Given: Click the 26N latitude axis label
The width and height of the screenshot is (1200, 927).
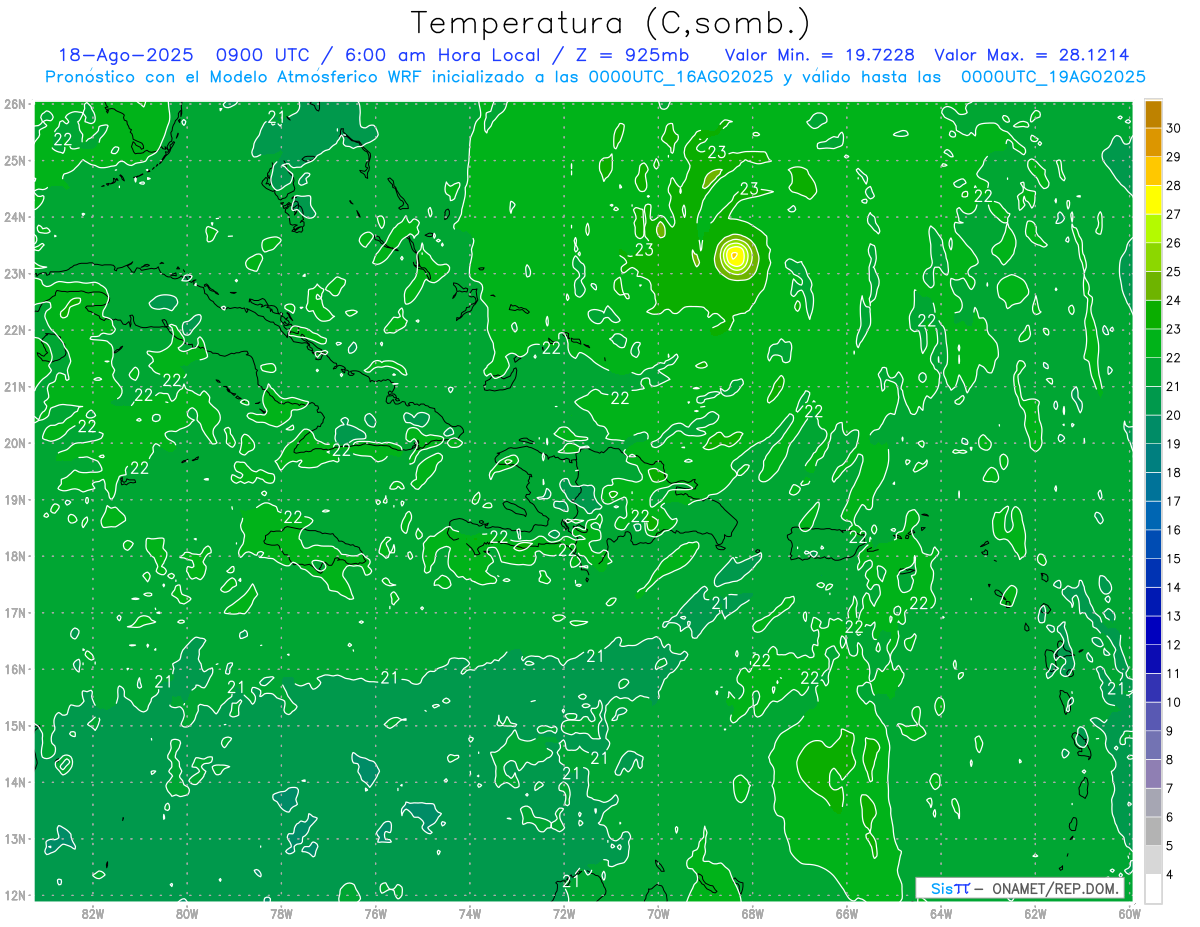Looking at the screenshot, I should click(15, 103).
